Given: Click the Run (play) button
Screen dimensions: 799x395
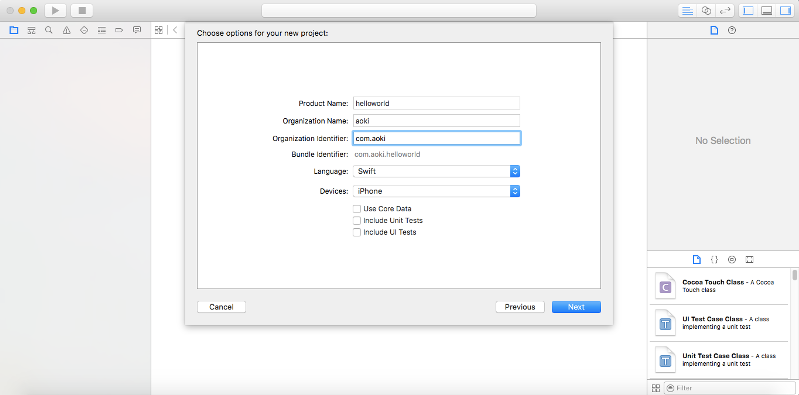Looking at the screenshot, I should 55,10.
